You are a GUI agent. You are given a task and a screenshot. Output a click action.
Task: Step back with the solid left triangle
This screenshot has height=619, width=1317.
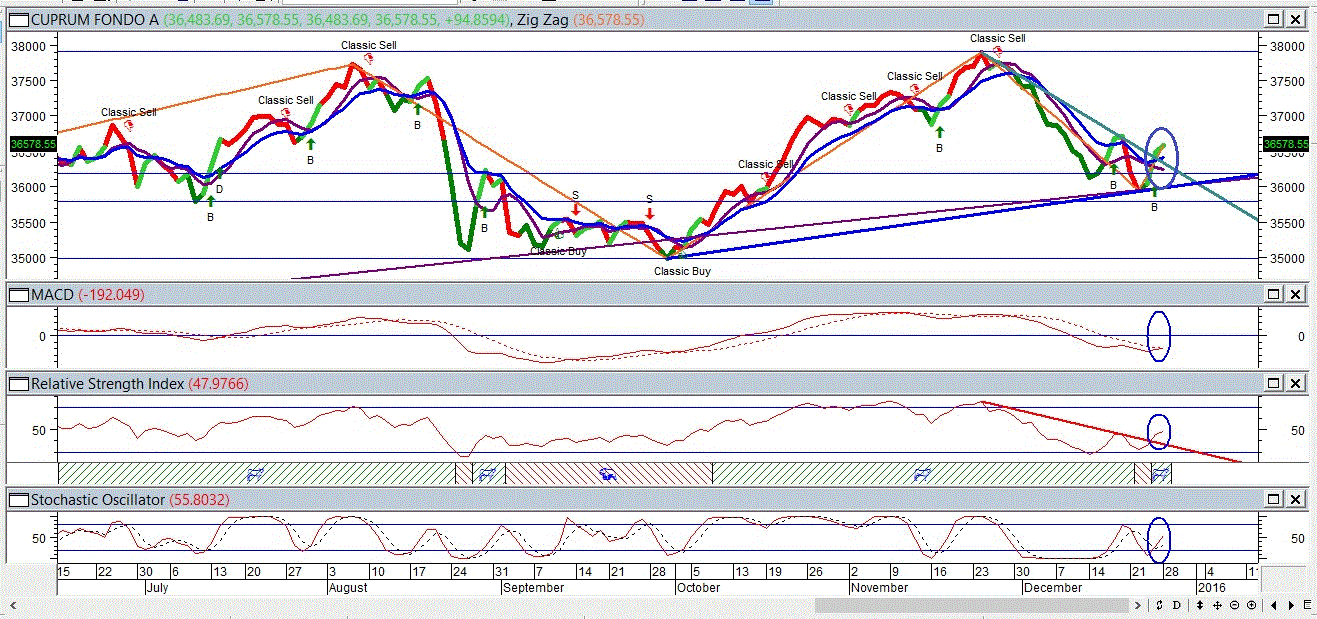point(1274,605)
